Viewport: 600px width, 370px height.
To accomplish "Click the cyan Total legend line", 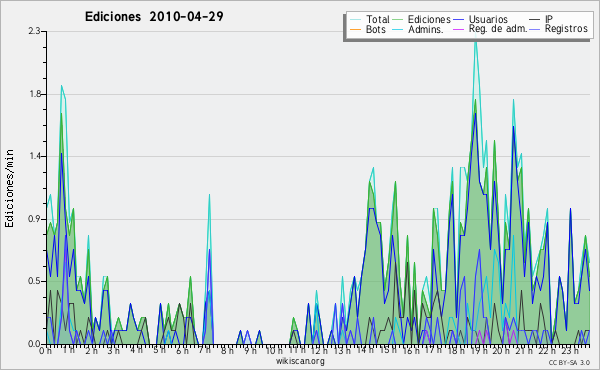I will 355,20.
